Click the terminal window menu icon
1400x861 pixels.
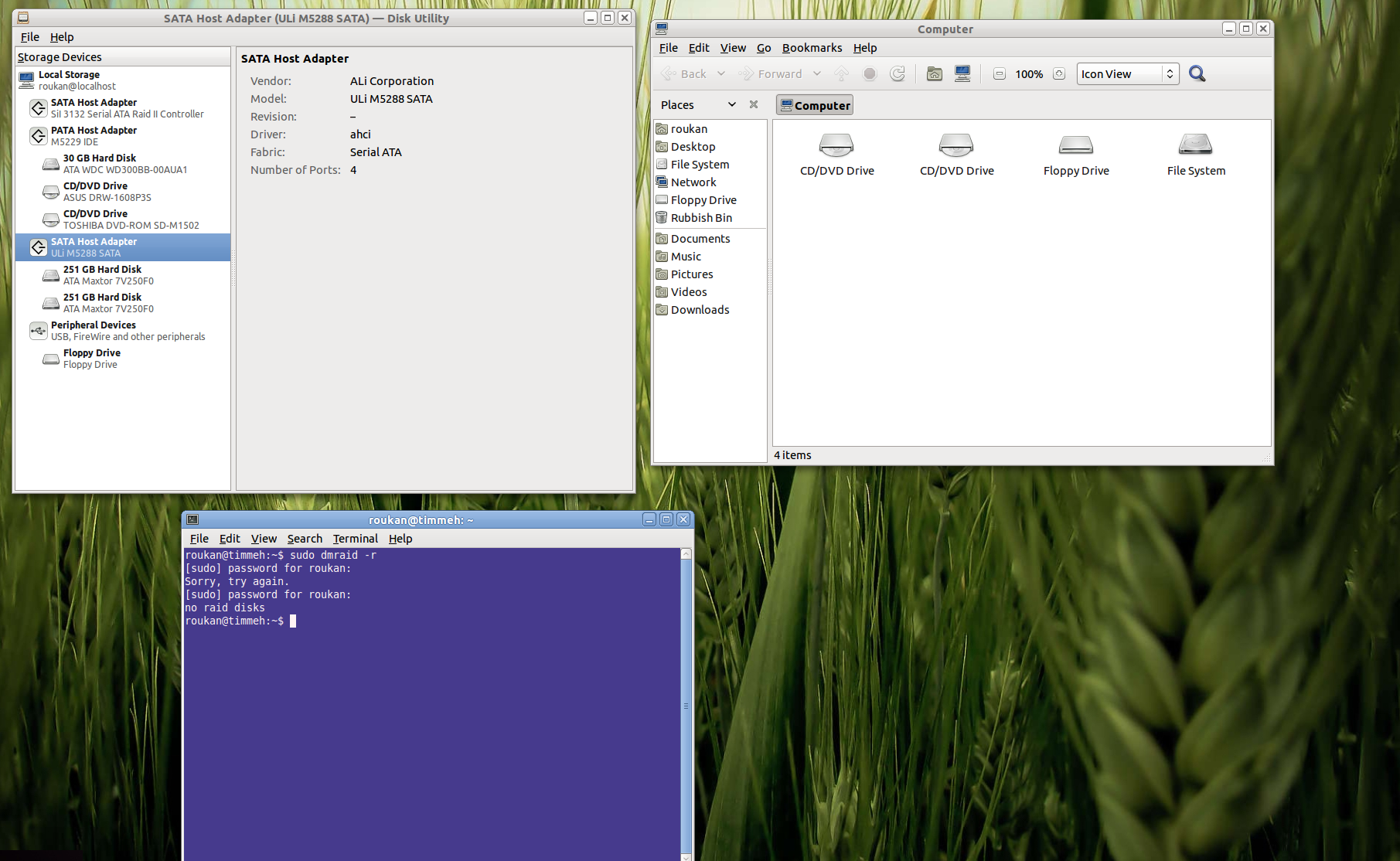pos(193,520)
